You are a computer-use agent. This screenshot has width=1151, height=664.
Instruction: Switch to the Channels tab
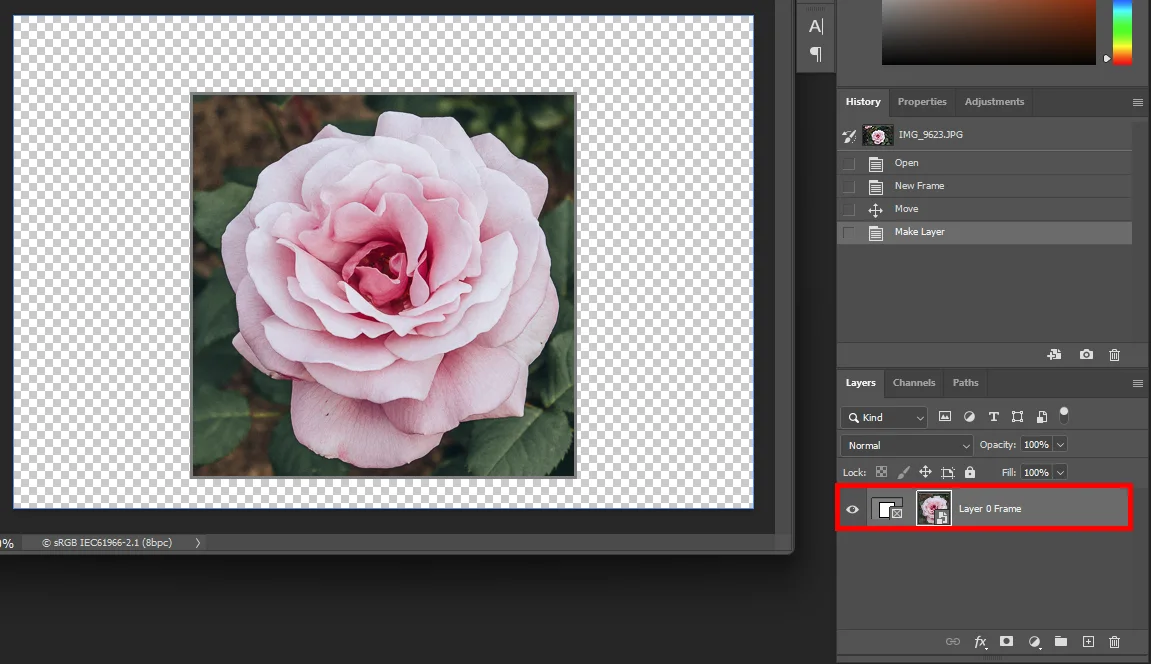(914, 383)
